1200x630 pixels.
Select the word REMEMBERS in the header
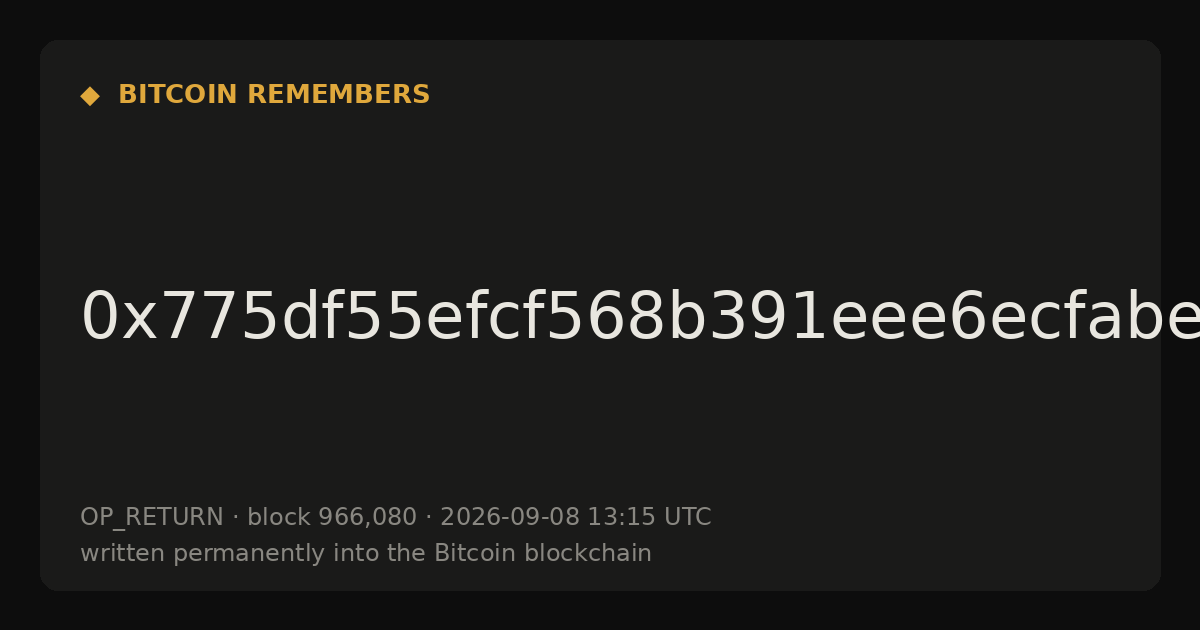click(338, 95)
